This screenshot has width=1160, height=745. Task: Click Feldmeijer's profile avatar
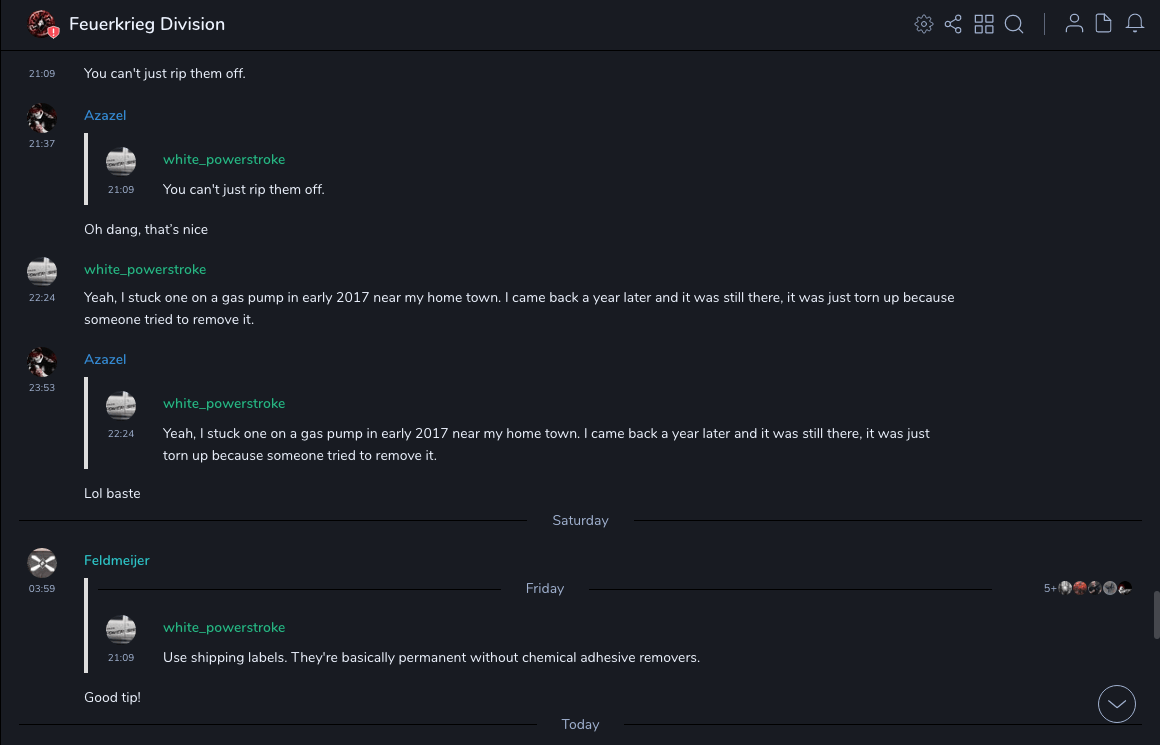pos(42,563)
